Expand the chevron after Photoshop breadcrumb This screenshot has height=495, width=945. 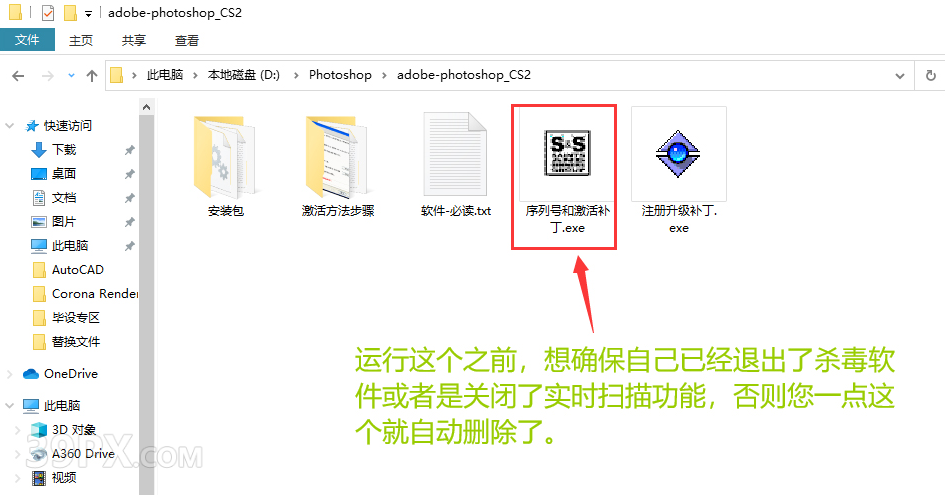click(x=384, y=75)
